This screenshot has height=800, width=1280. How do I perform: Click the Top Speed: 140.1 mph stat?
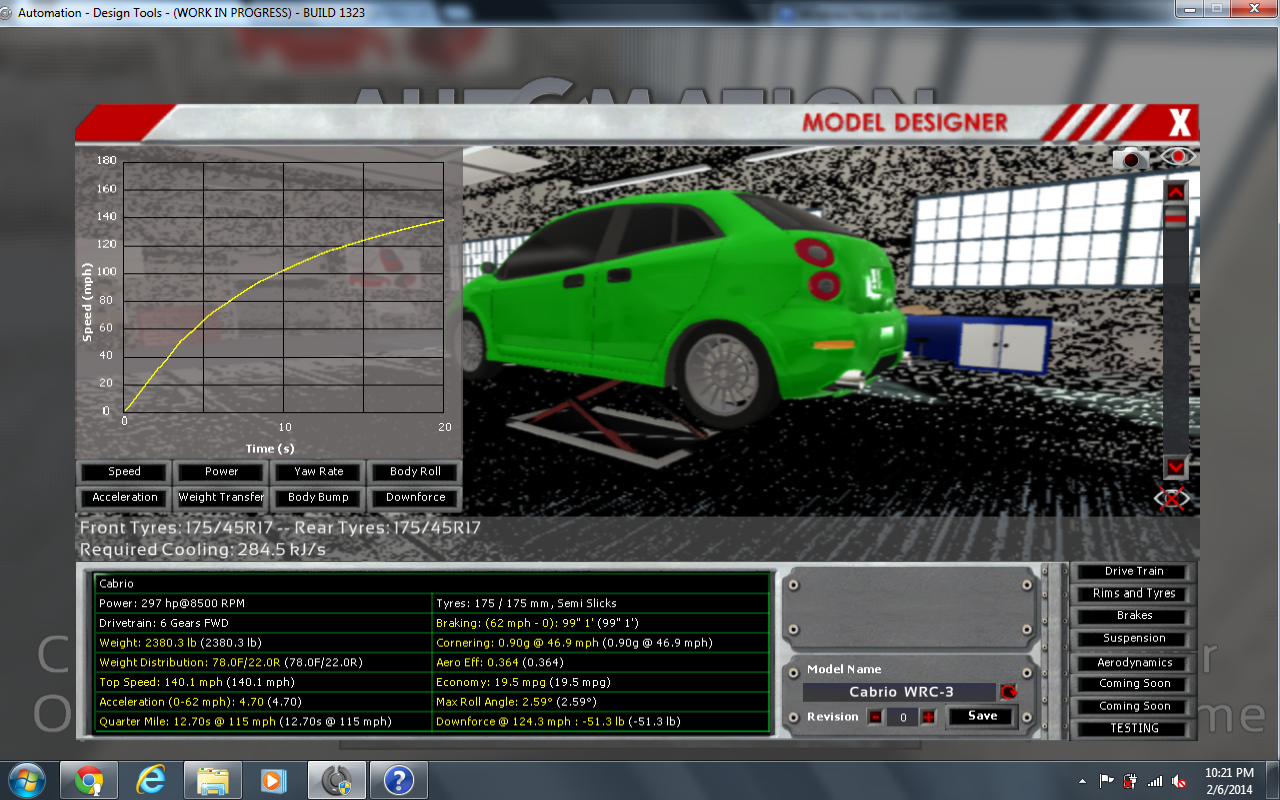click(263, 682)
